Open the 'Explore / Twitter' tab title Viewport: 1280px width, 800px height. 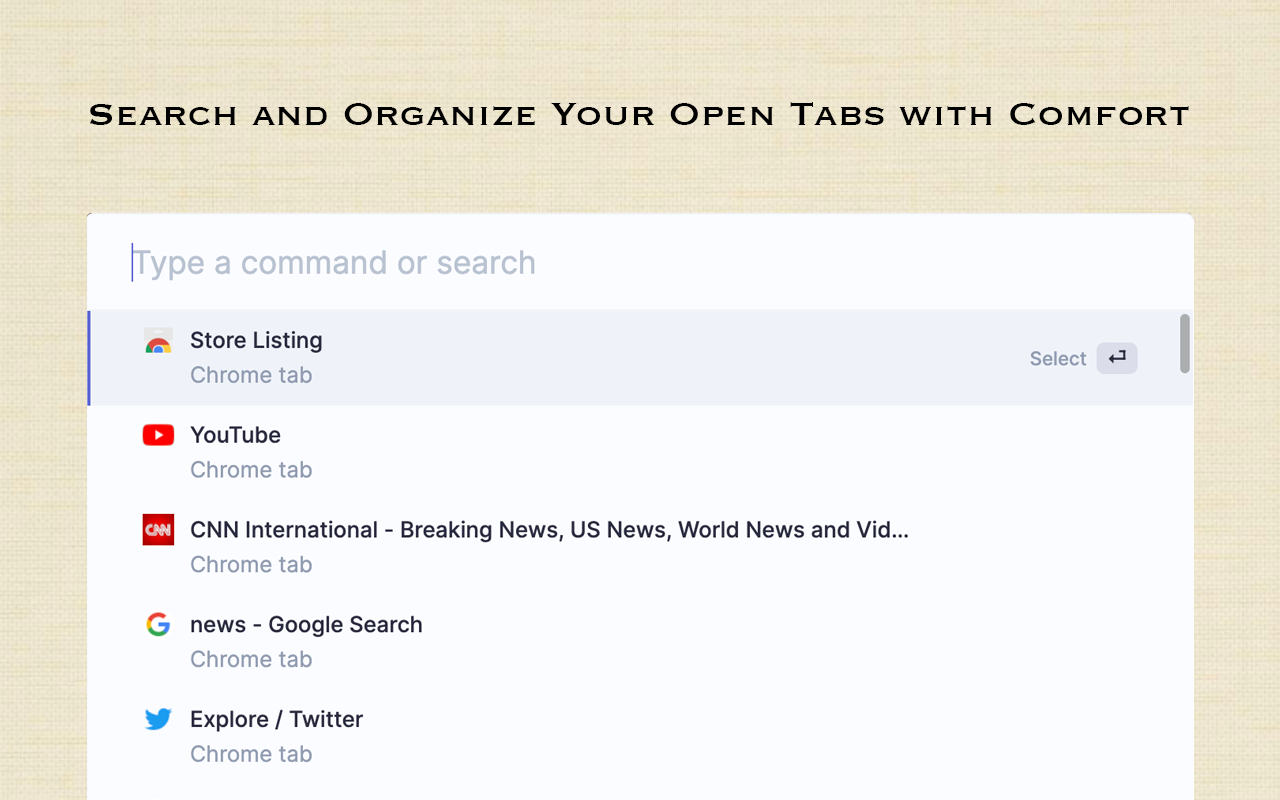coord(276,719)
